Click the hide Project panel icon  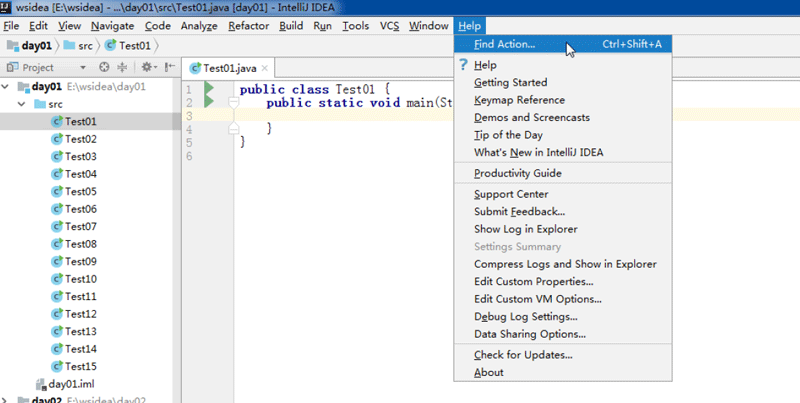coord(170,67)
